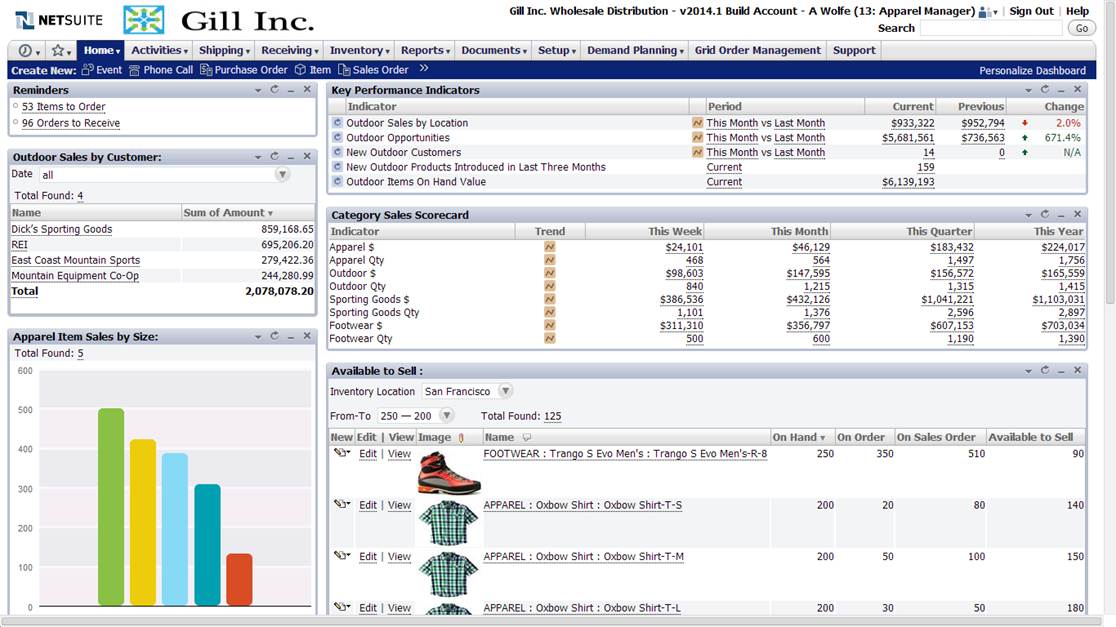Click trend graph icon for Outdoor Opportunities

click(x=698, y=137)
